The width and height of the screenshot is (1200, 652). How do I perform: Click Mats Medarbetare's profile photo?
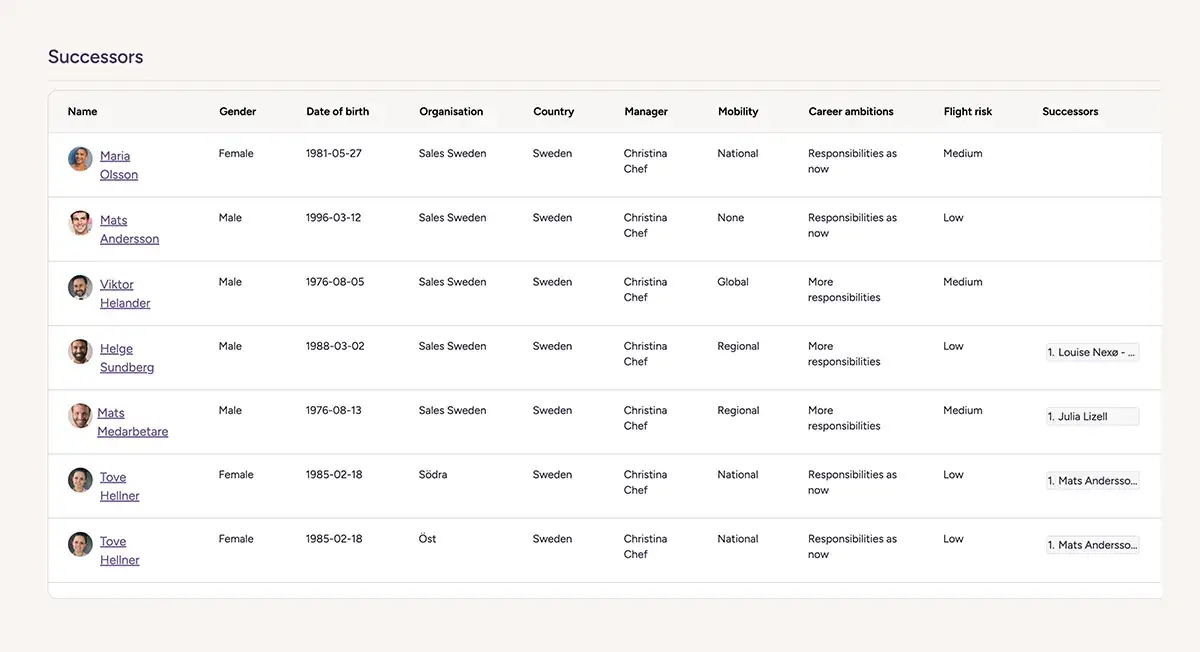click(80, 415)
